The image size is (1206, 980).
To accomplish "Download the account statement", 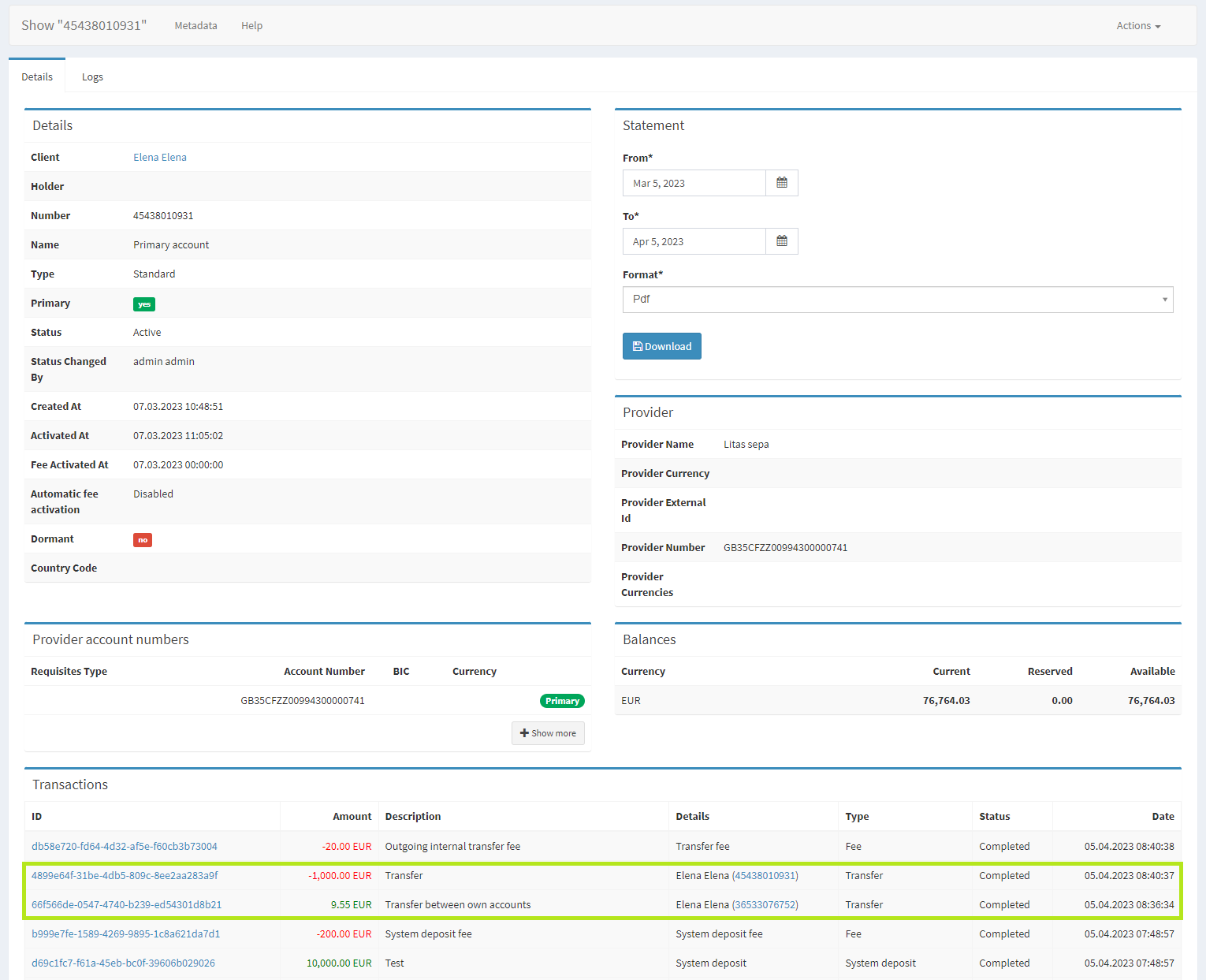I will (661, 346).
